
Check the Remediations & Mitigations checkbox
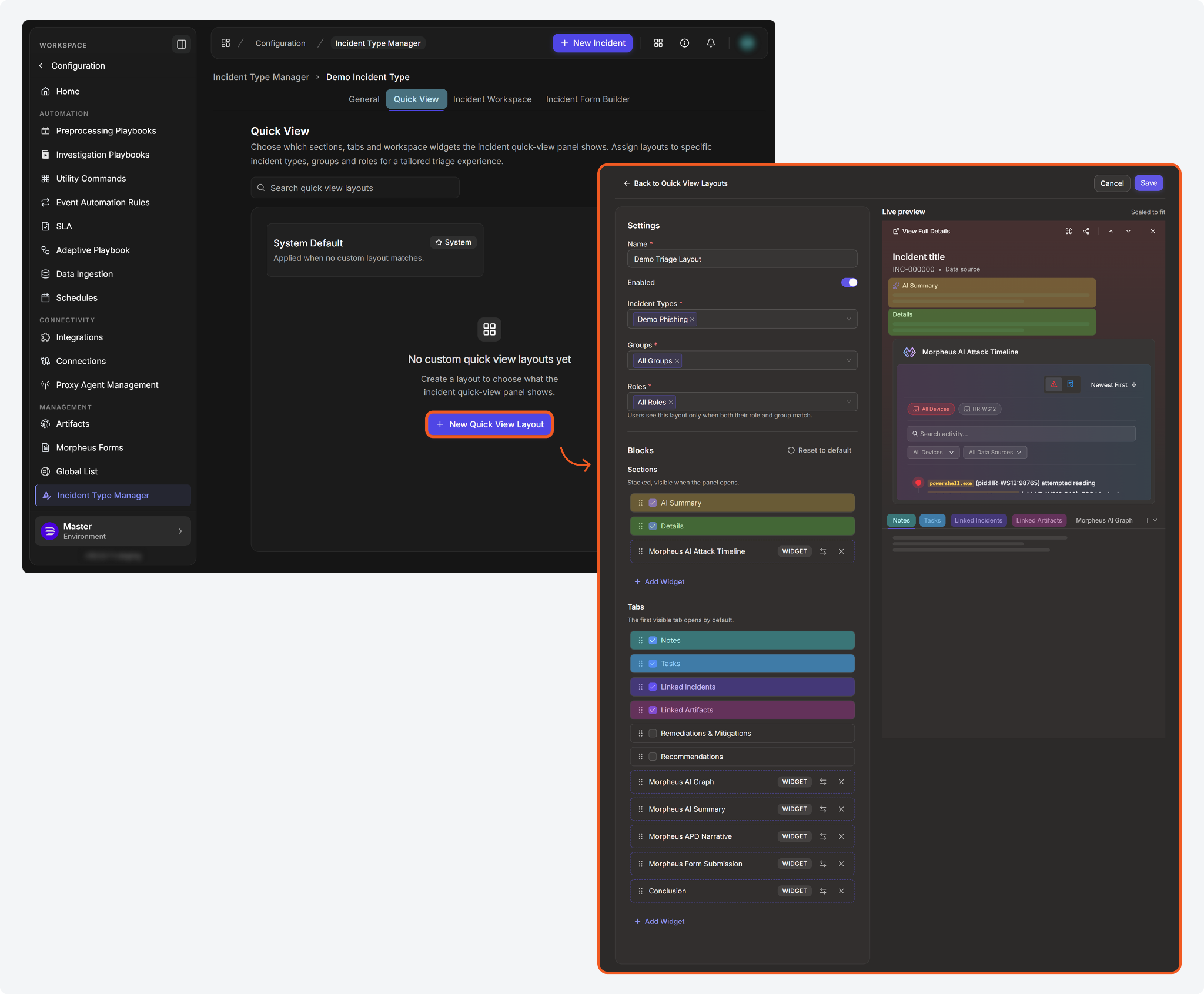pyautogui.click(x=653, y=733)
